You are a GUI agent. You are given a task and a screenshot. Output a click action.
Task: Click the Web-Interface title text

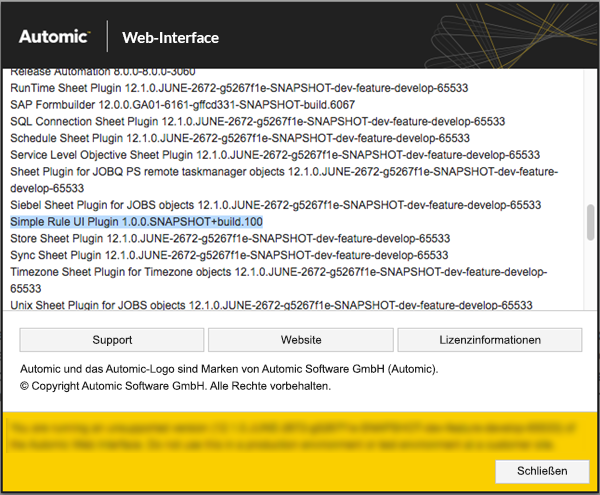click(x=170, y=38)
